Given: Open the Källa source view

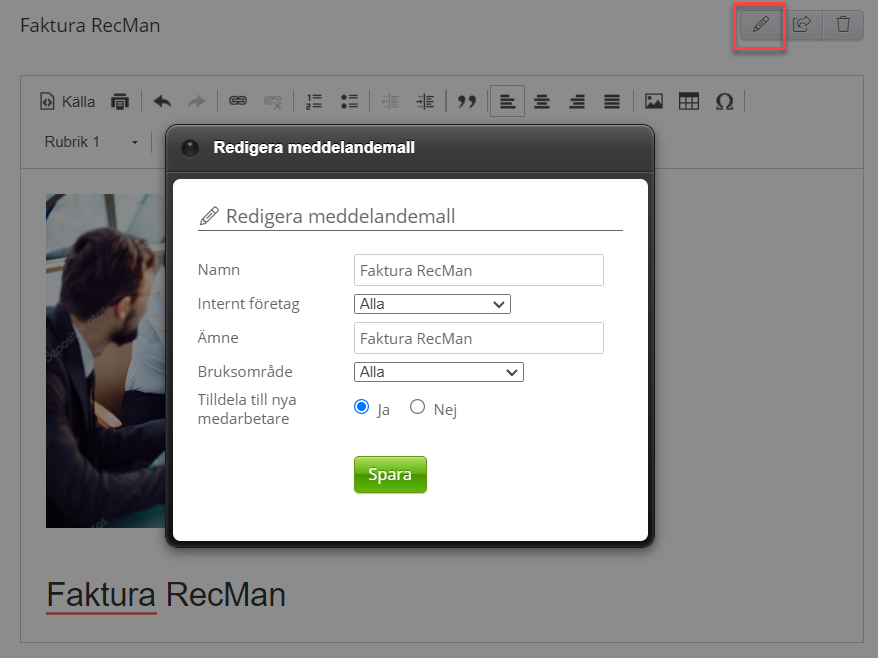Looking at the screenshot, I should click(67, 101).
